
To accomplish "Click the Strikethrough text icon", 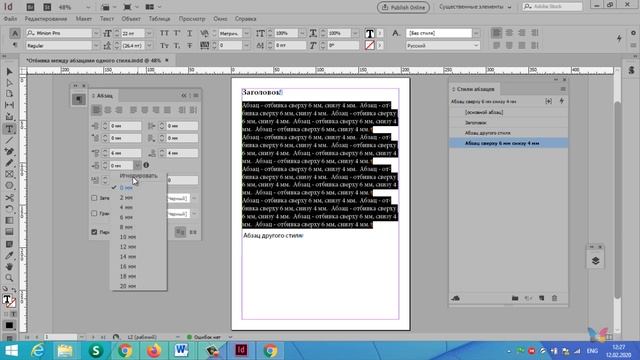I will (189, 46).
